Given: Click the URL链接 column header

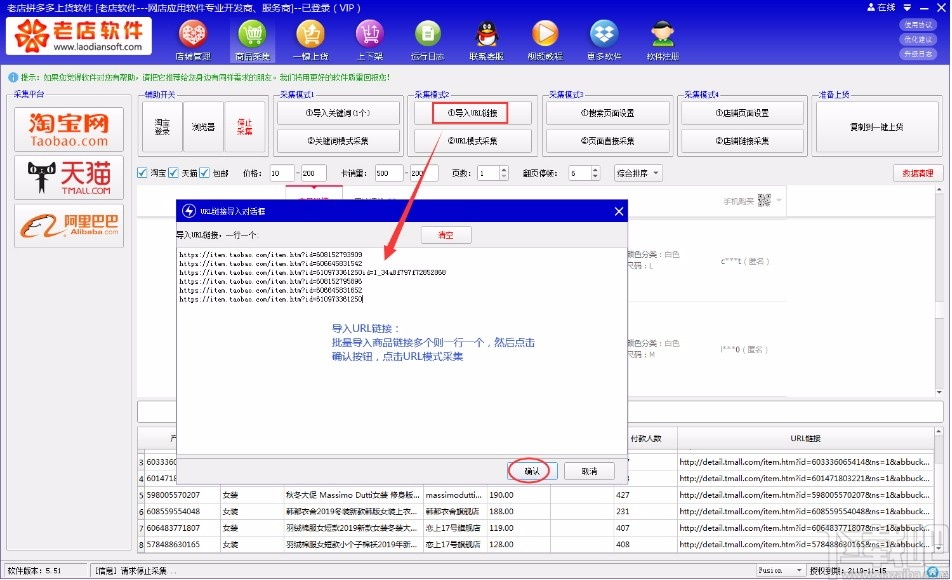Looking at the screenshot, I should pos(805,438).
